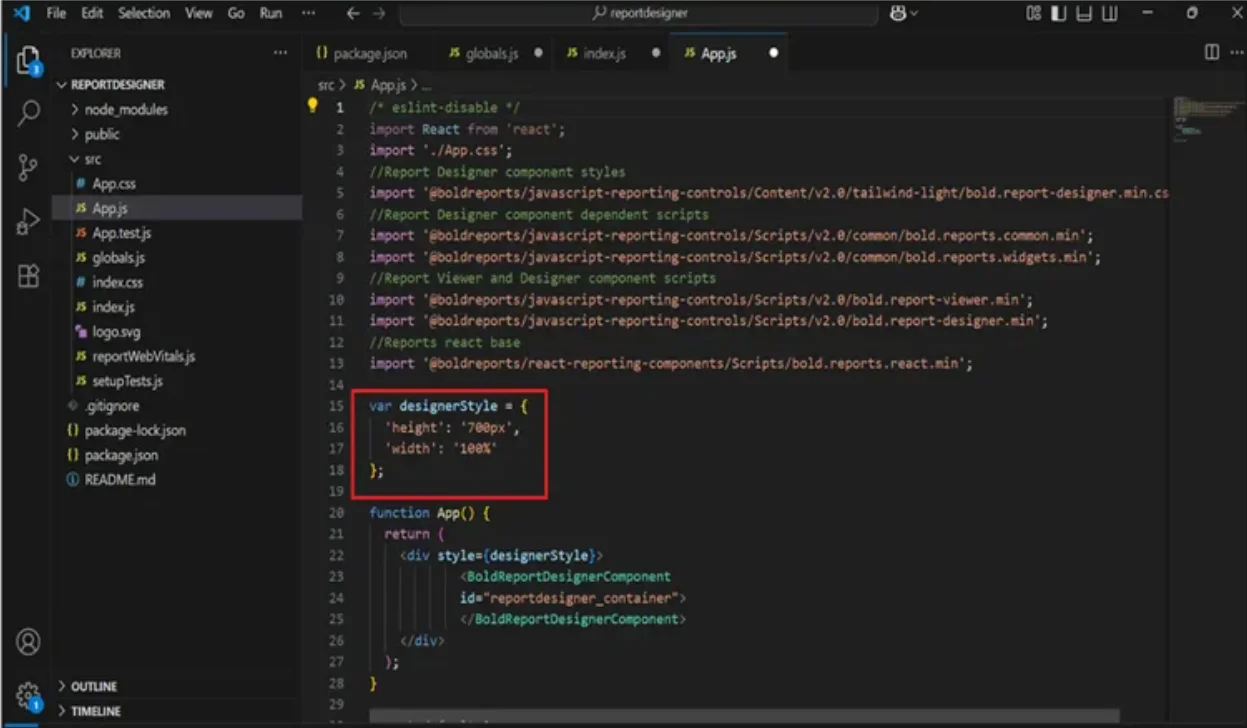
Task: Open the Manage gear icon
Action: pos(28,695)
